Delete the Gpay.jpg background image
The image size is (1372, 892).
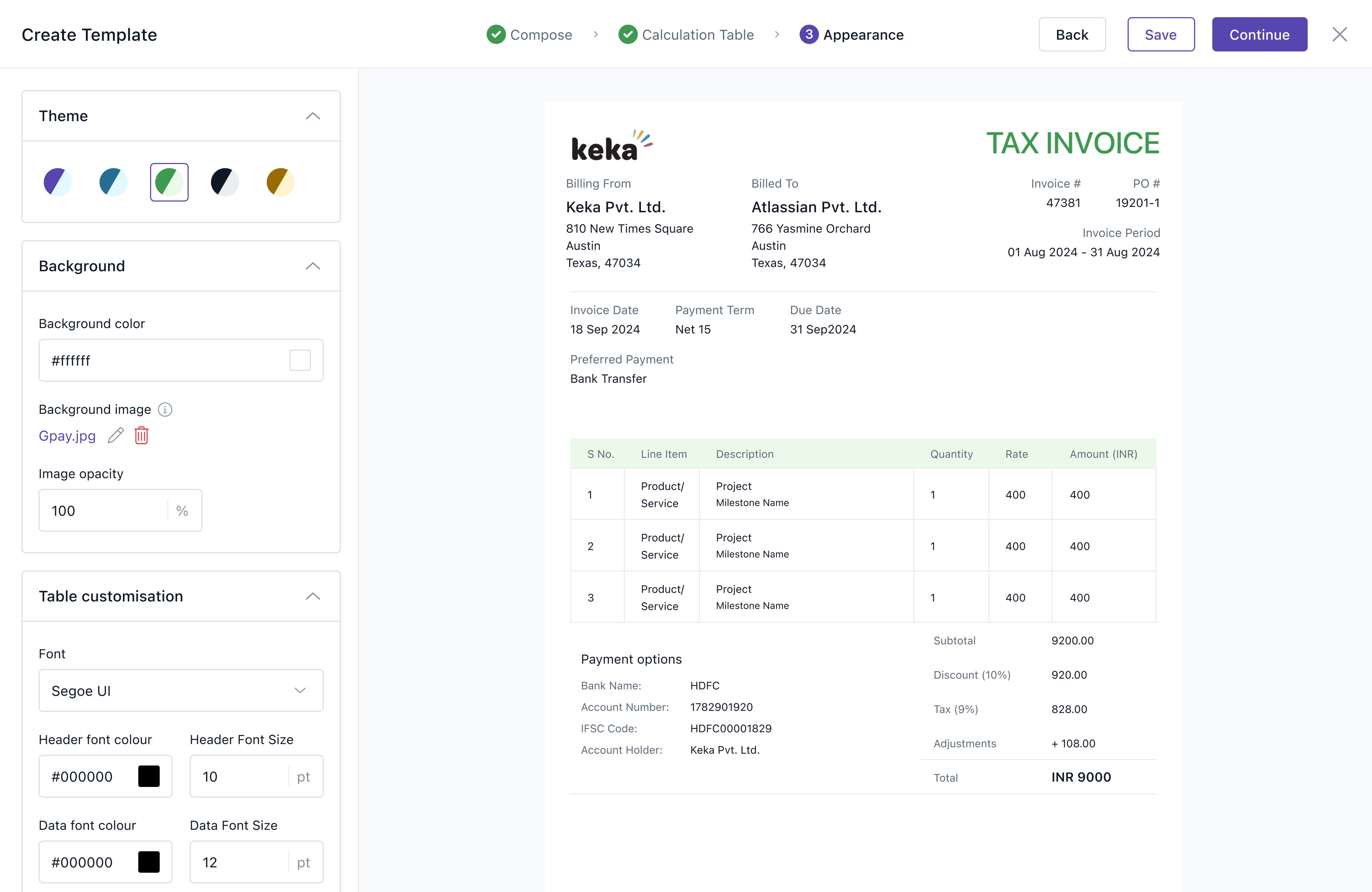click(142, 435)
